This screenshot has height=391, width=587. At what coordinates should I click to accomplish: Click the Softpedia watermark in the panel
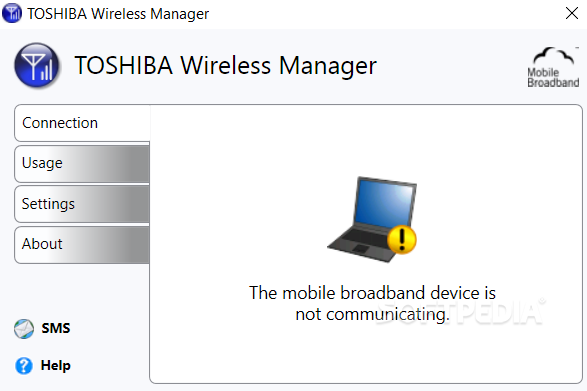460,312
